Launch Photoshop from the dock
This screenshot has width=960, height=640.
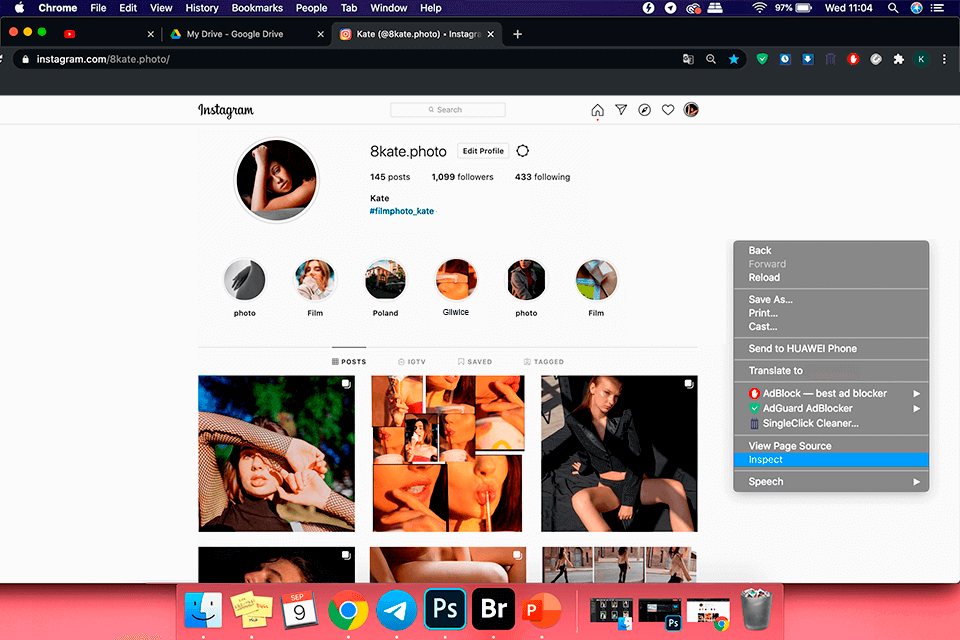coord(445,609)
